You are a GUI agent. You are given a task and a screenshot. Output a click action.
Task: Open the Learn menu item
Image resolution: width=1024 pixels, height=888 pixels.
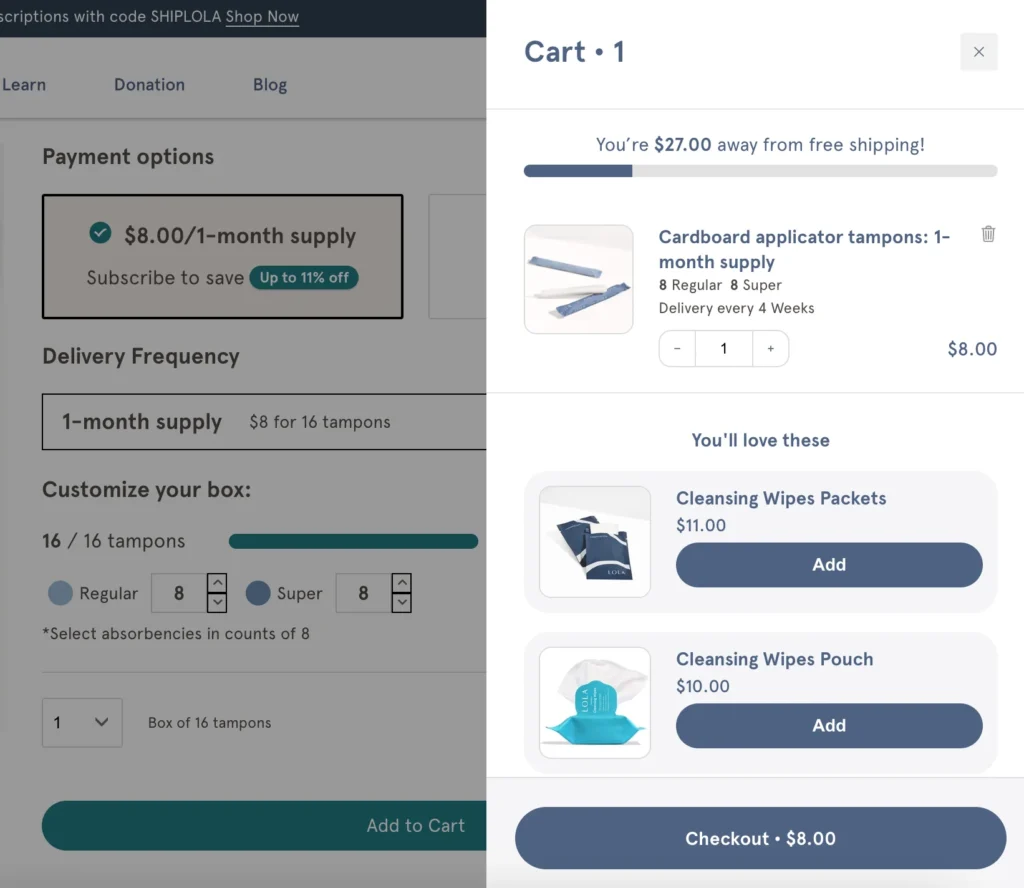click(x=23, y=85)
